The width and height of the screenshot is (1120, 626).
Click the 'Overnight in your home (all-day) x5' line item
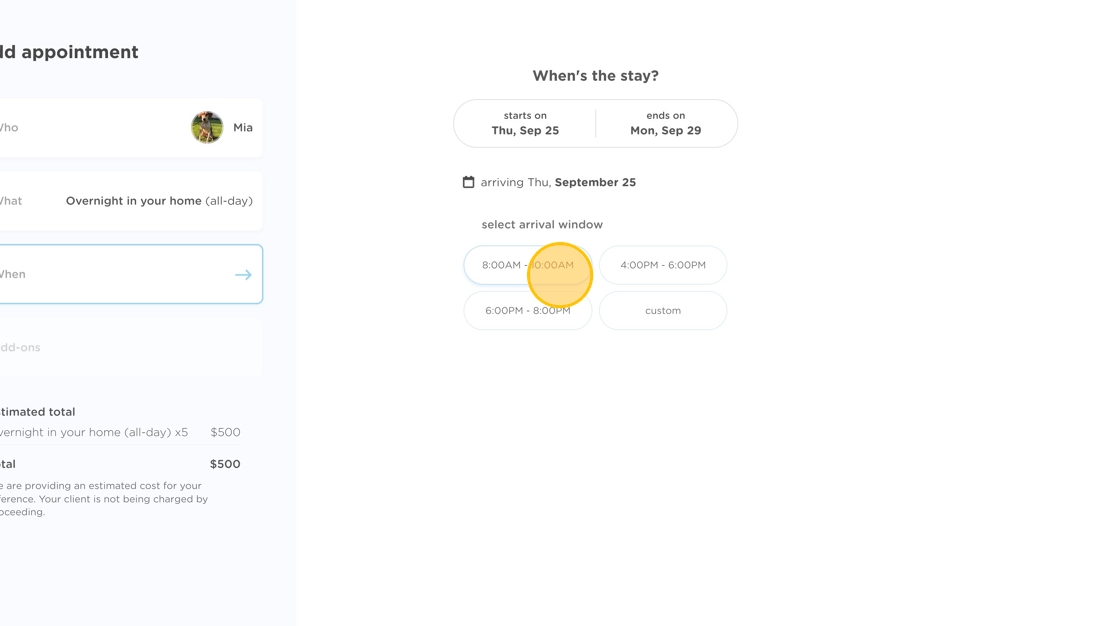[93, 433]
